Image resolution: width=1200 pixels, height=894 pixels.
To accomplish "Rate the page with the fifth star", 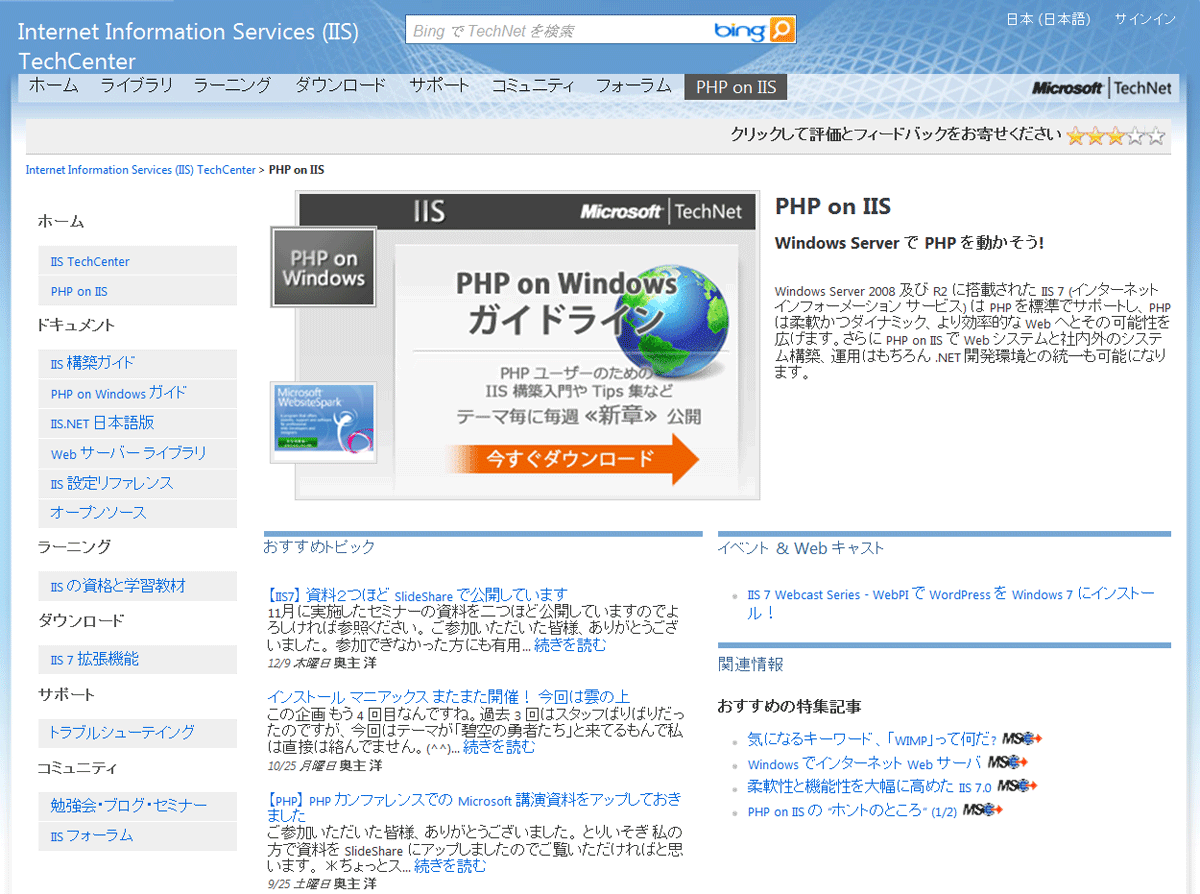I will click(1156, 136).
